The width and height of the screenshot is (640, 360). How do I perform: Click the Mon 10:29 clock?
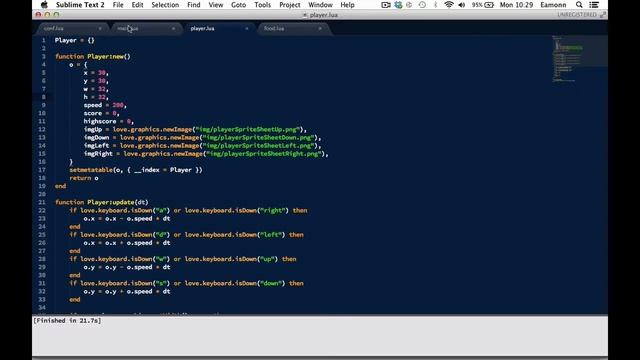coord(516,5)
